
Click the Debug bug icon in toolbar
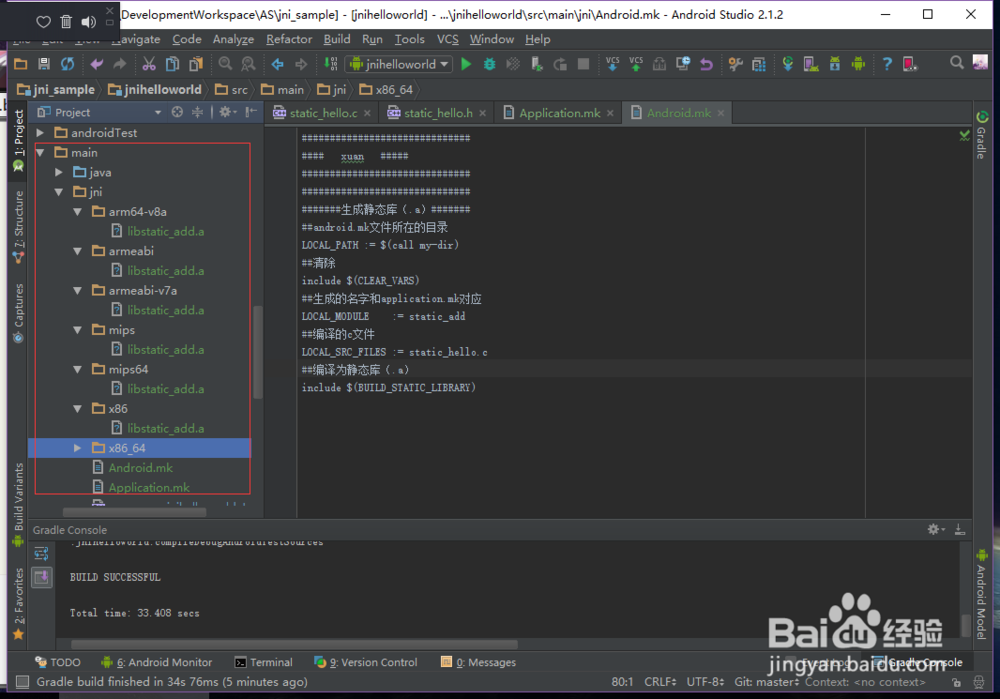point(489,64)
